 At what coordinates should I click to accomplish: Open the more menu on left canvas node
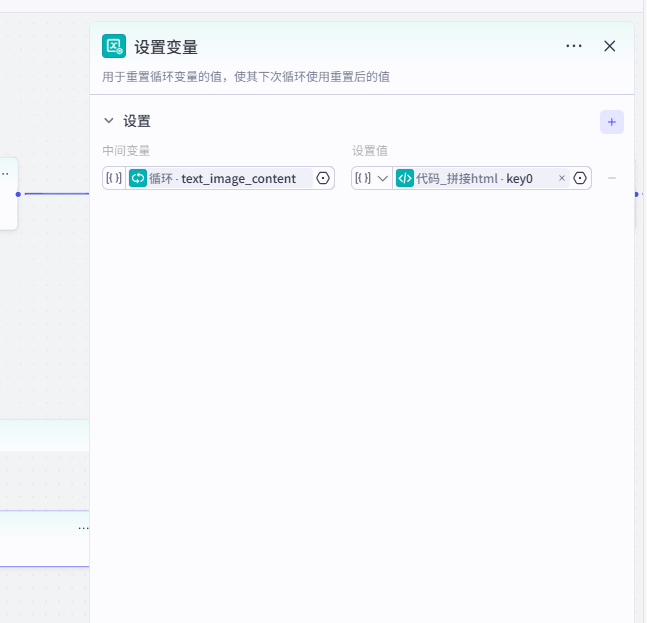pyautogui.click(x=5, y=174)
